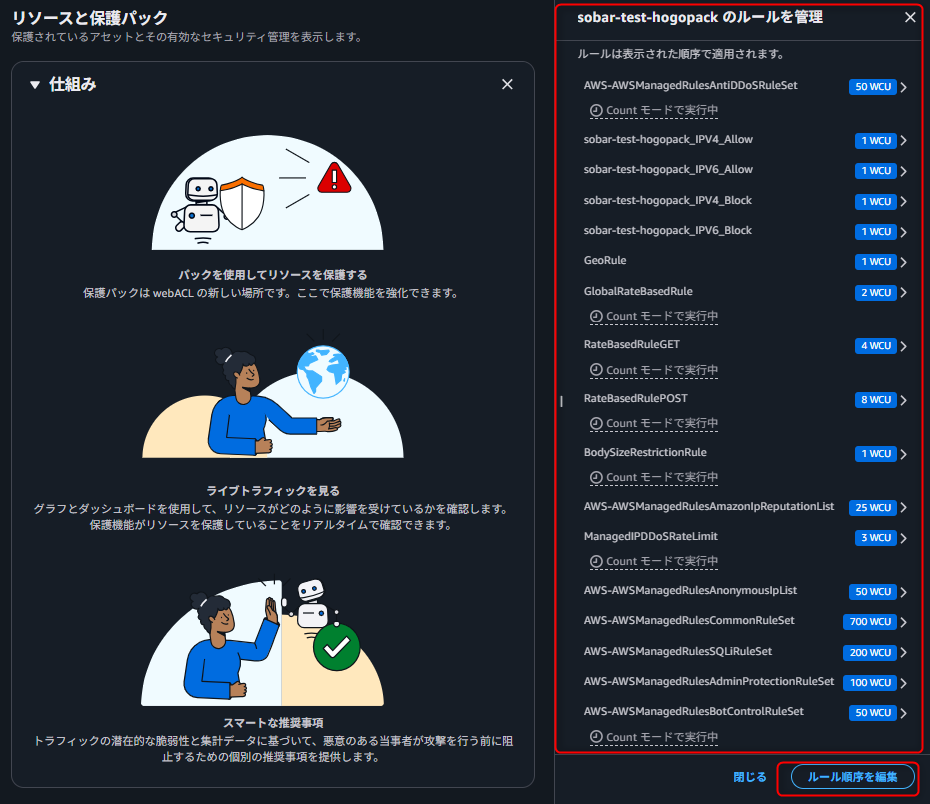
Task: Click GlobalRateBasedRule Count mode clock icon
Action: point(597,317)
